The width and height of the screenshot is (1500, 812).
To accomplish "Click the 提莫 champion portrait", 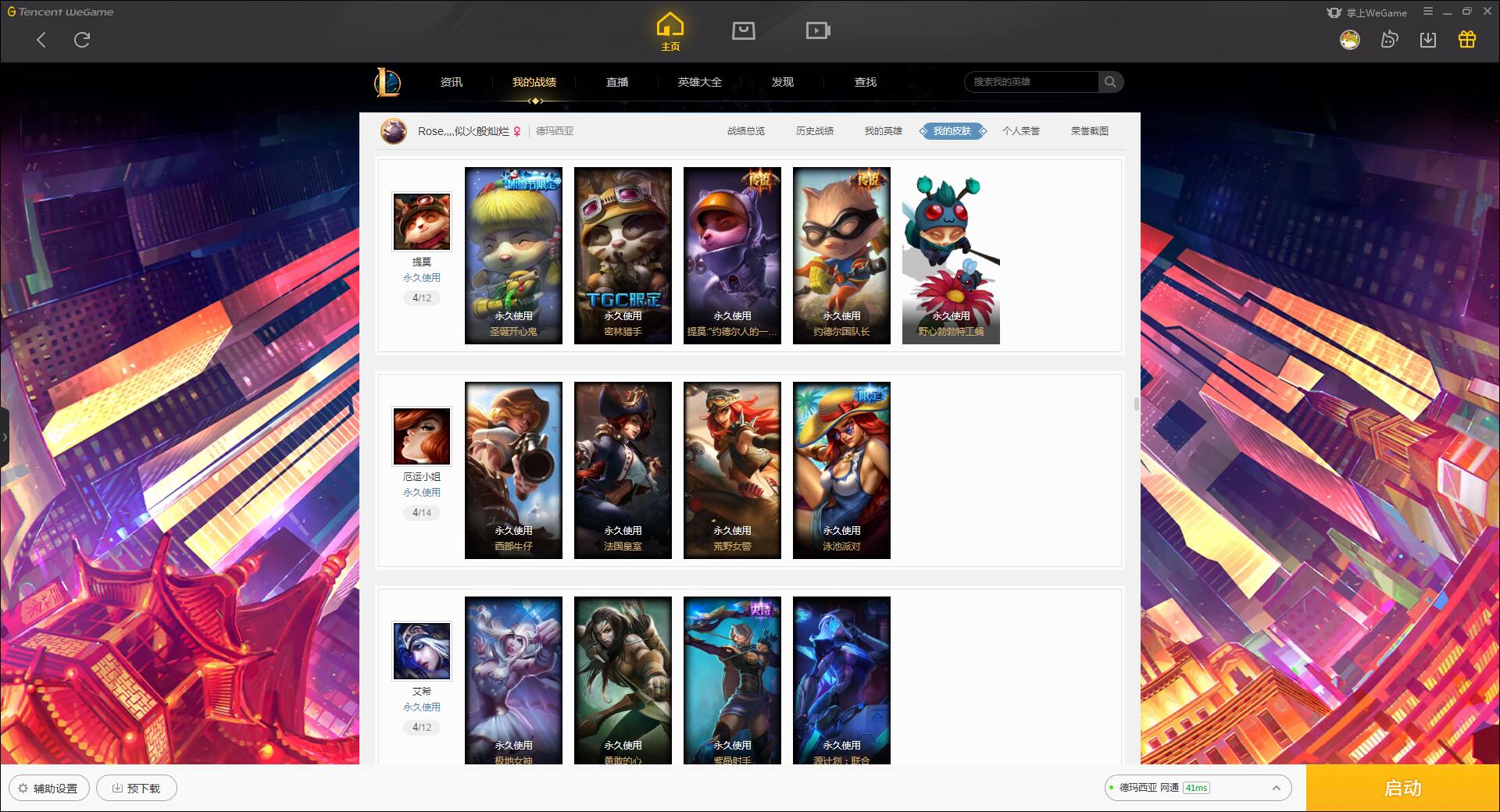I will [422, 223].
